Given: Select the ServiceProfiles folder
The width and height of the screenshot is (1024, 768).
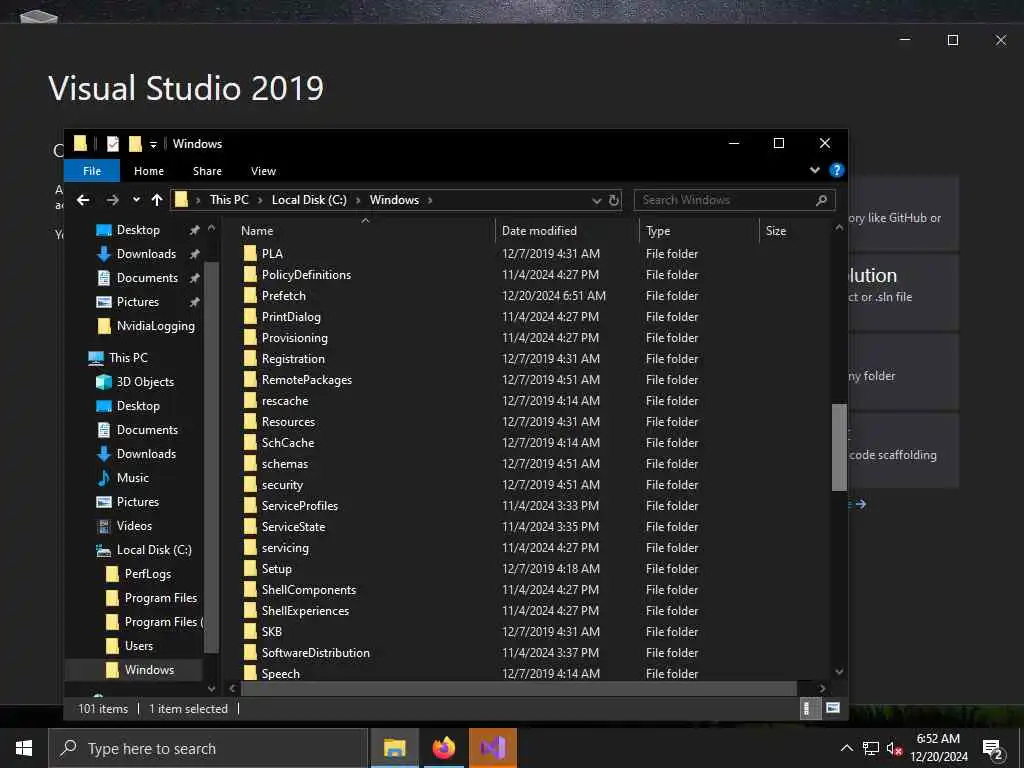Looking at the screenshot, I should 300,505.
